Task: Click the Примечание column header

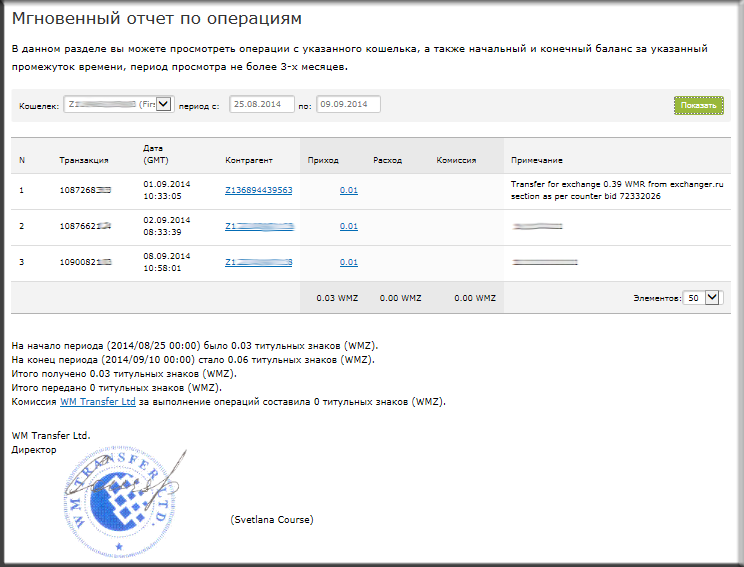Action: tap(537, 160)
